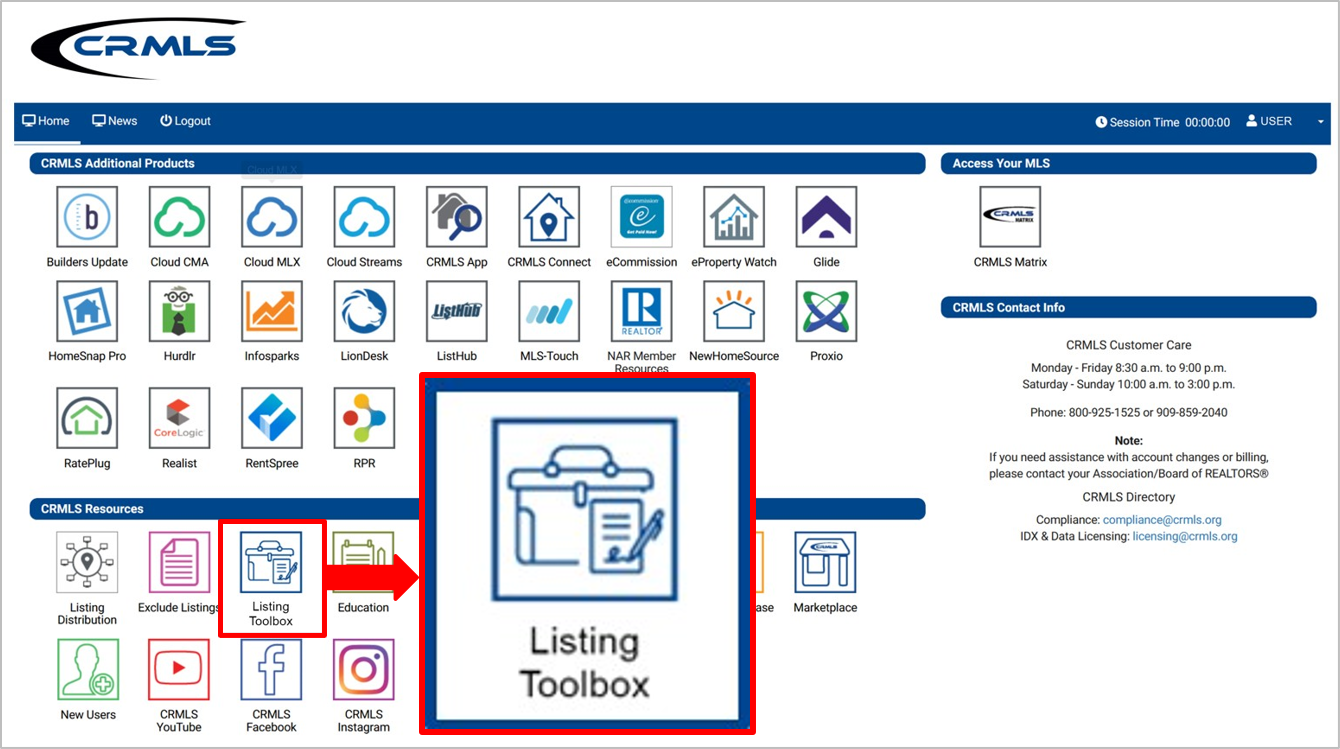Viewport: 1340px width, 749px height.
Task: Open the News menu item
Action: coord(115,121)
